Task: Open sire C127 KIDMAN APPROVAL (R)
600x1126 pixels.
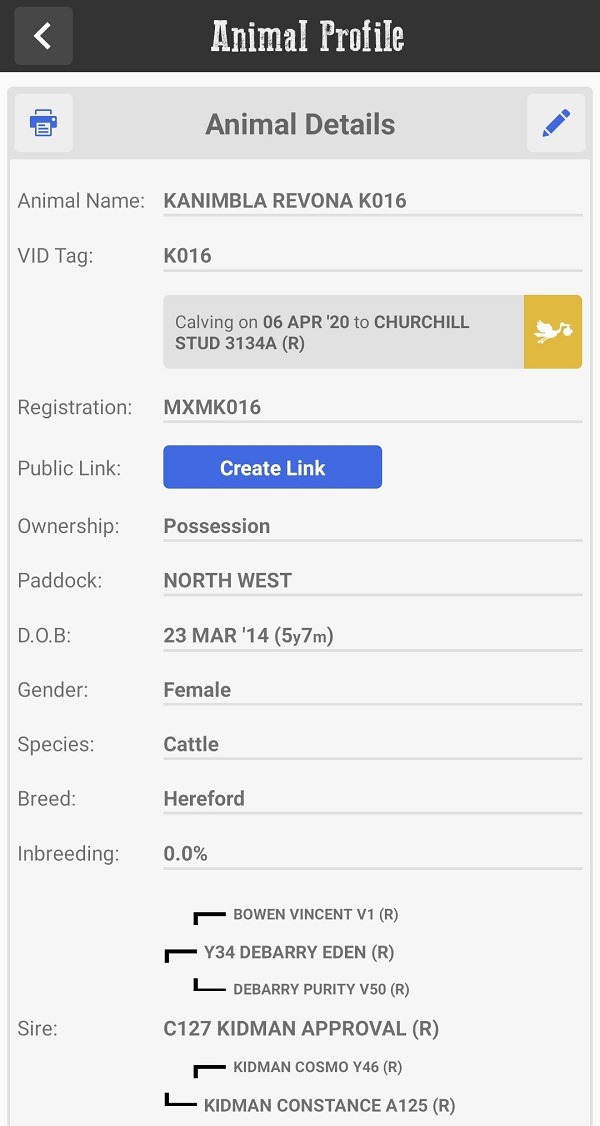Action: (x=301, y=1029)
